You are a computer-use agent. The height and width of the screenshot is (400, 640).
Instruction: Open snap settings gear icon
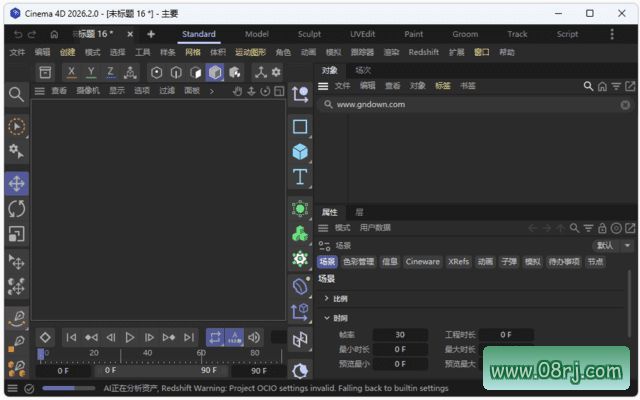[276, 72]
